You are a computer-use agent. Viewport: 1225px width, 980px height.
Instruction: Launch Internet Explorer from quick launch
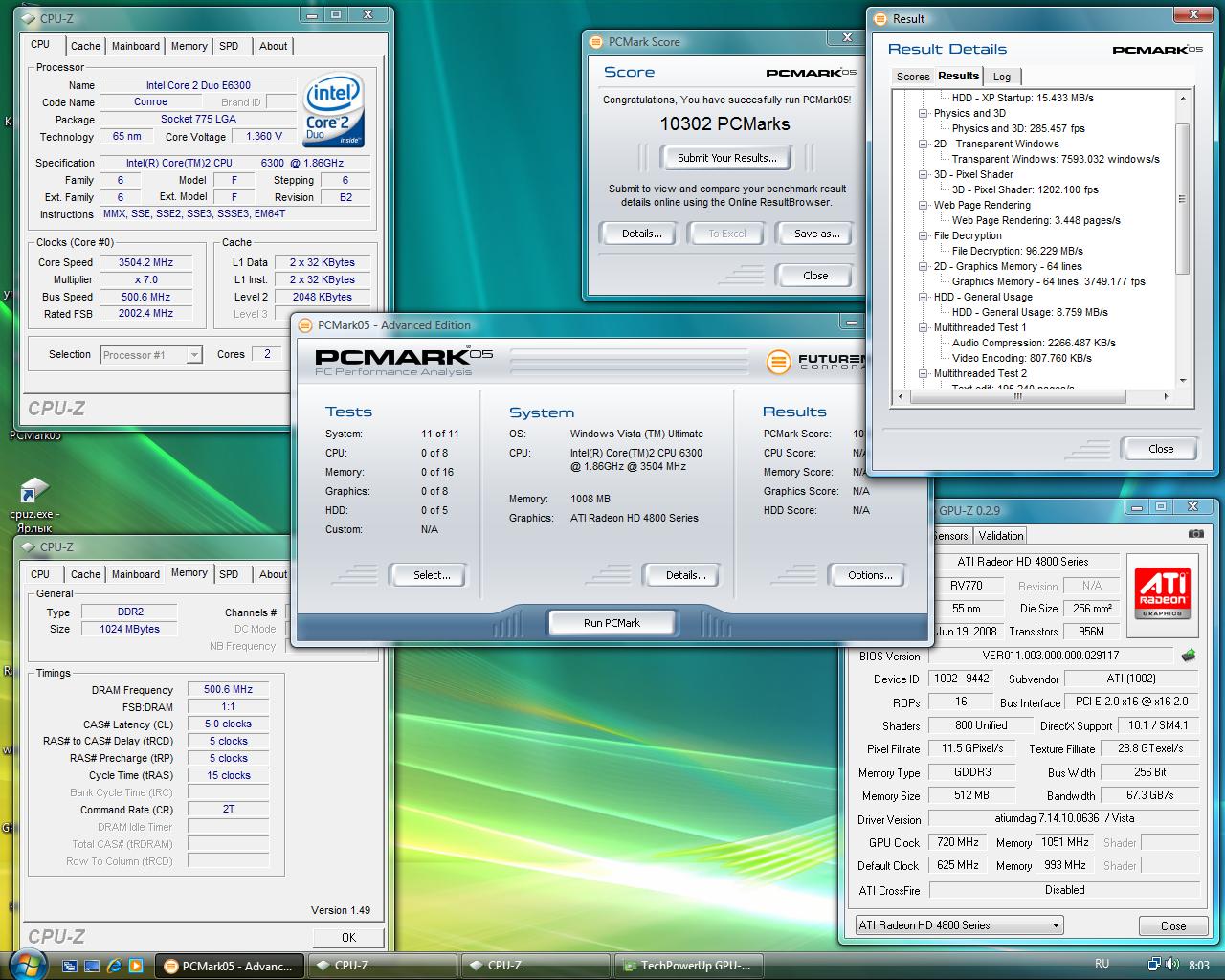click(x=115, y=966)
